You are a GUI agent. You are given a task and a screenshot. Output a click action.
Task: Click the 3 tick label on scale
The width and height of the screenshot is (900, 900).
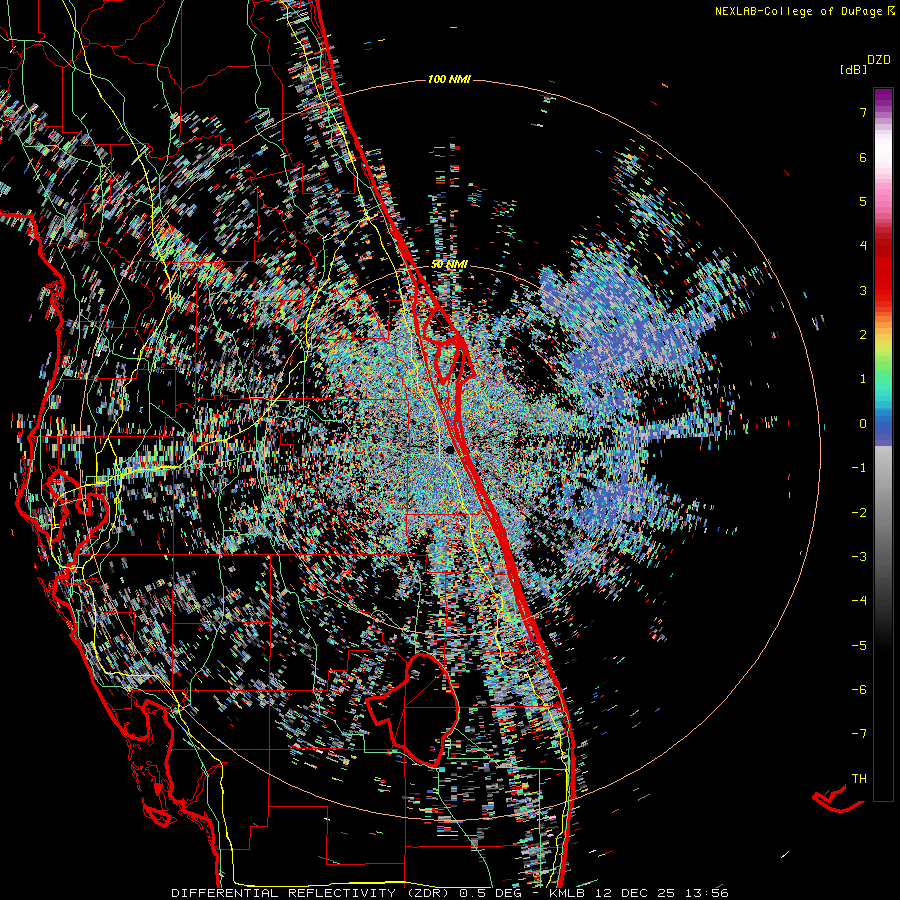pos(863,290)
